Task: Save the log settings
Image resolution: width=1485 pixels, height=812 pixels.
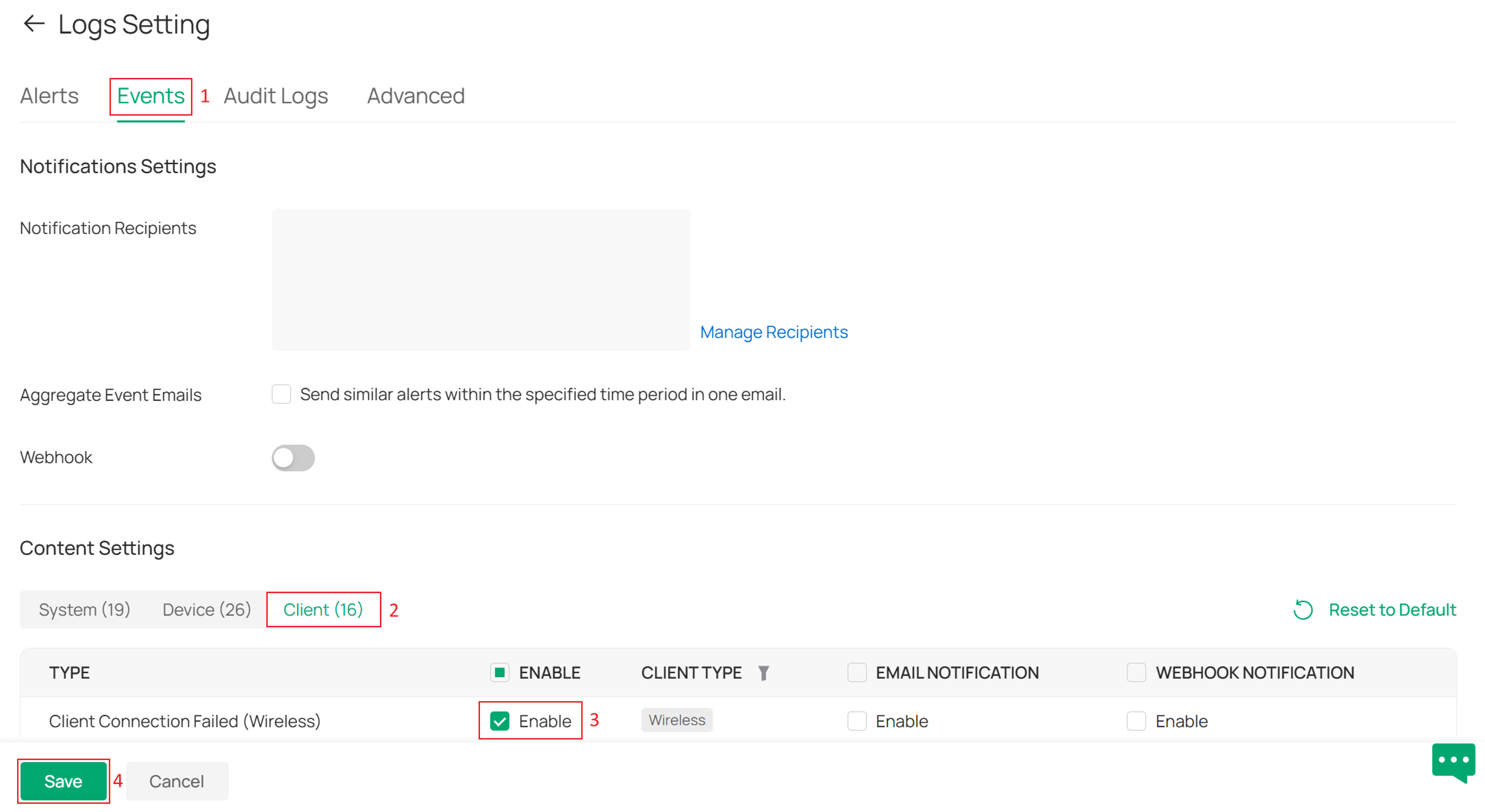Action: 64,781
